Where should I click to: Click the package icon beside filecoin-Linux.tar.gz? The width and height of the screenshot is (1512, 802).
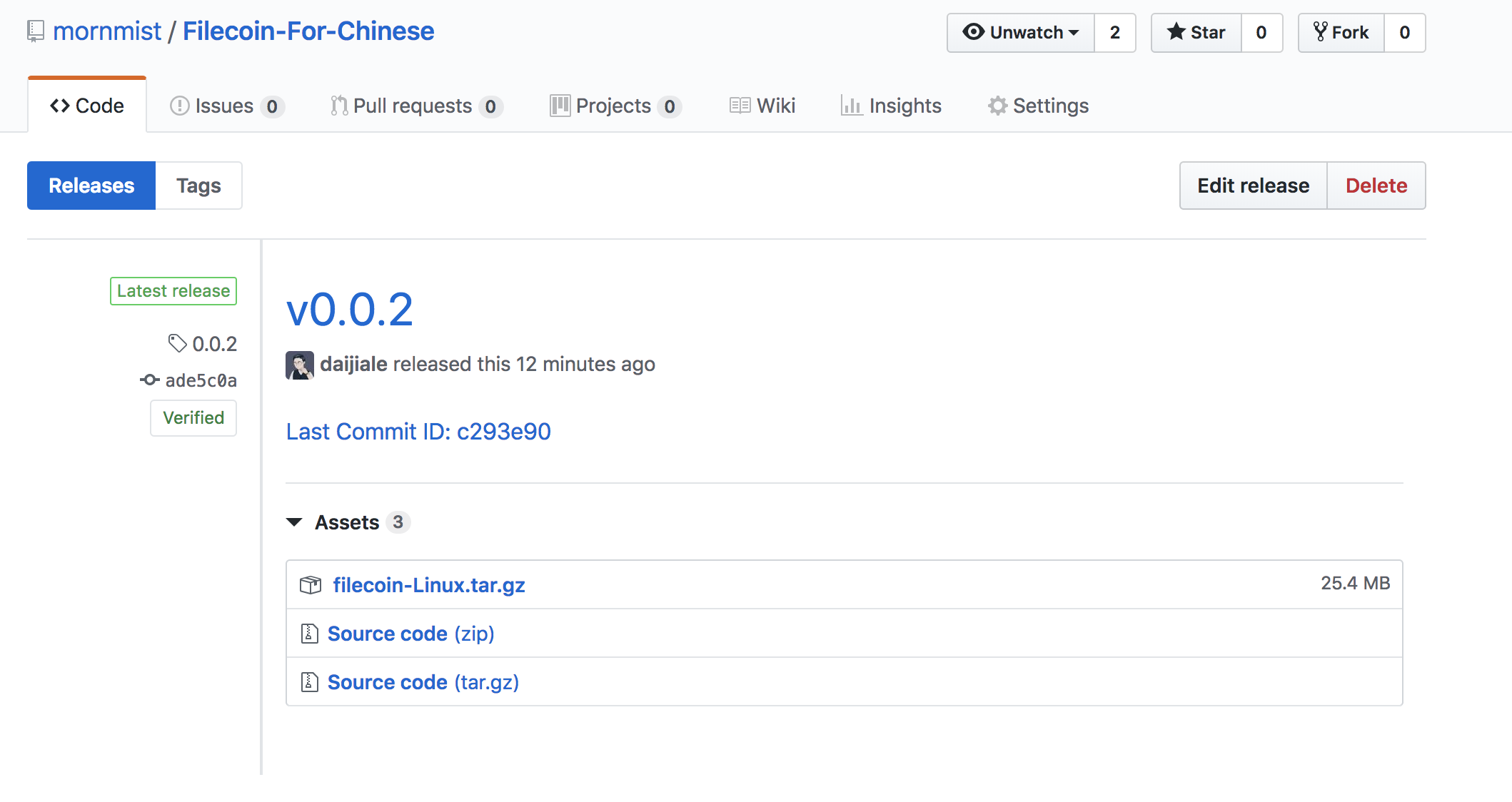click(x=311, y=585)
